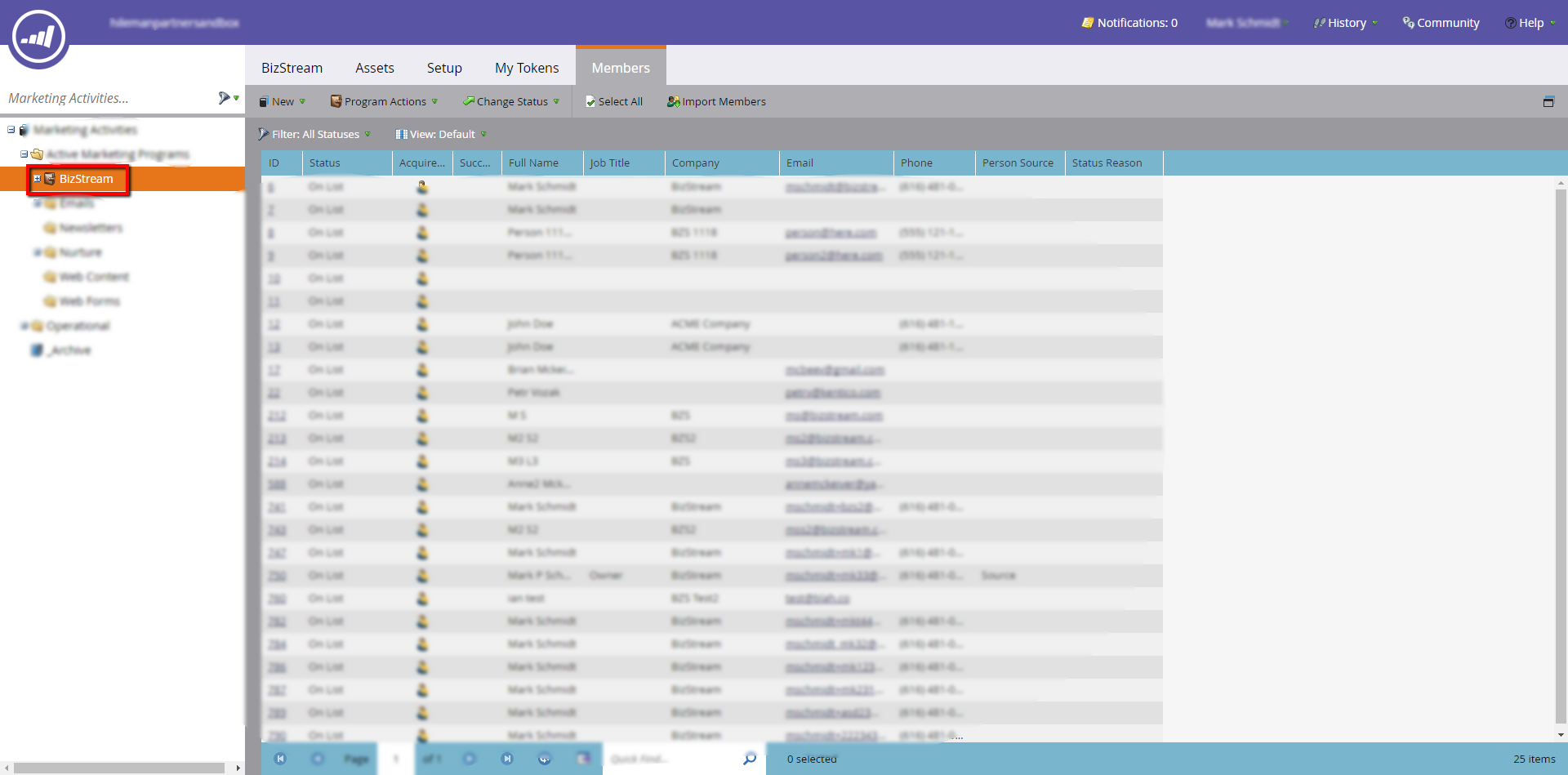1568x775 pixels.
Task: Refresh the members grid
Action: (x=545, y=759)
